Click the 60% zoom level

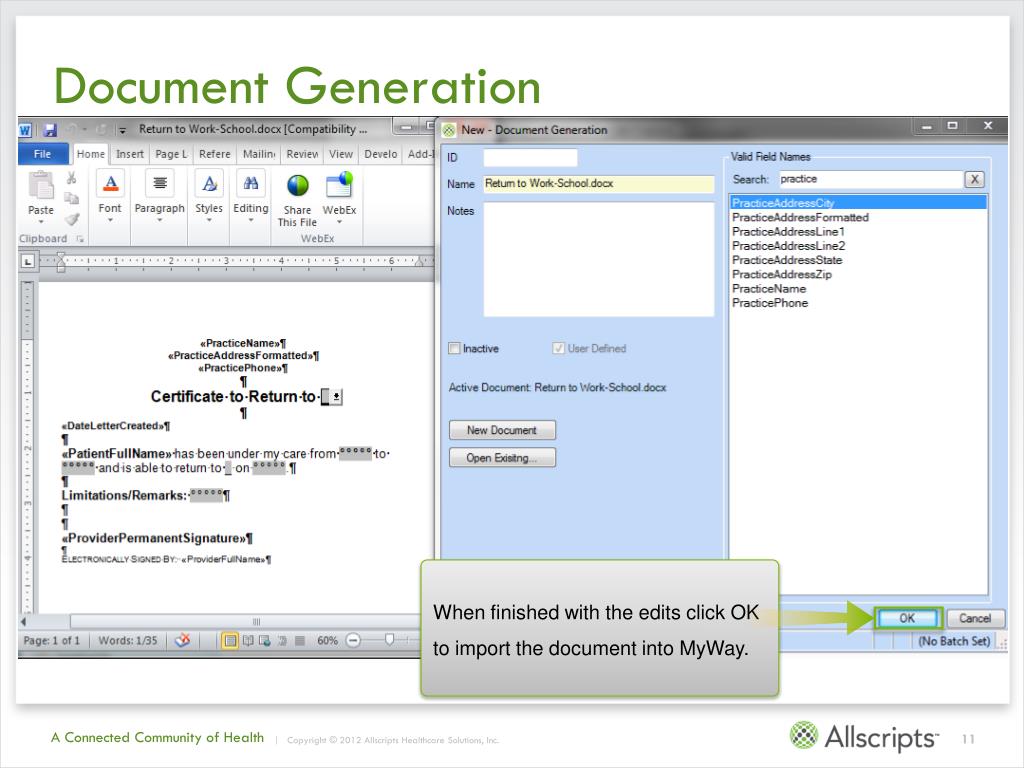coord(327,641)
